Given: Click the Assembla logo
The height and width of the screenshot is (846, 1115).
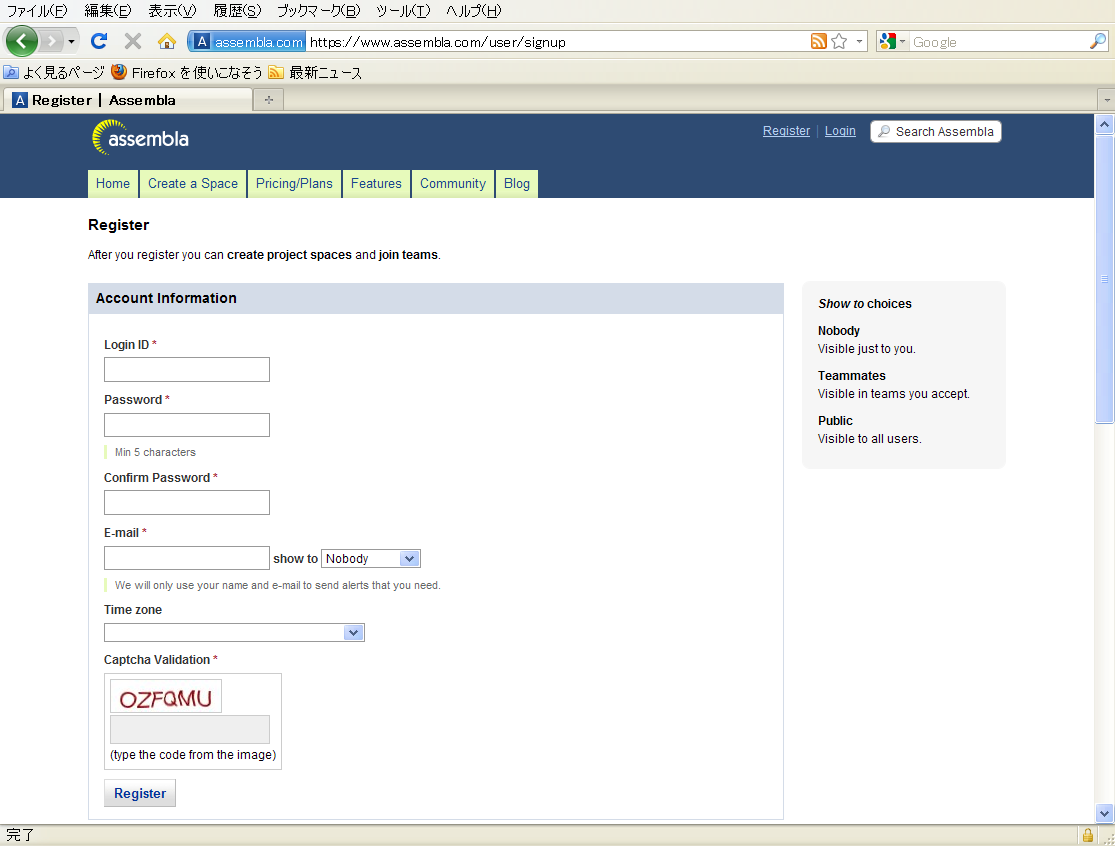Looking at the screenshot, I should [x=140, y=138].
